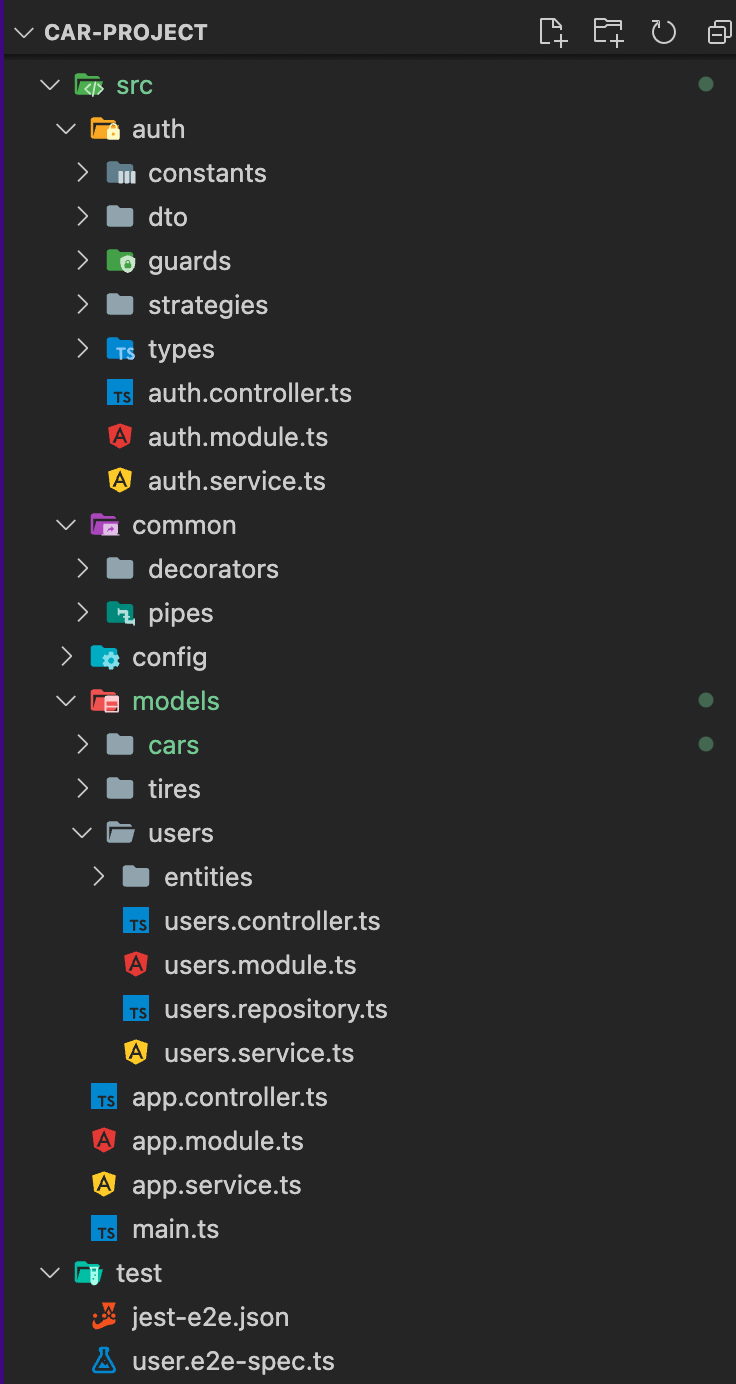
Task: Expand the tires folder chevron
Action: click(x=82, y=789)
